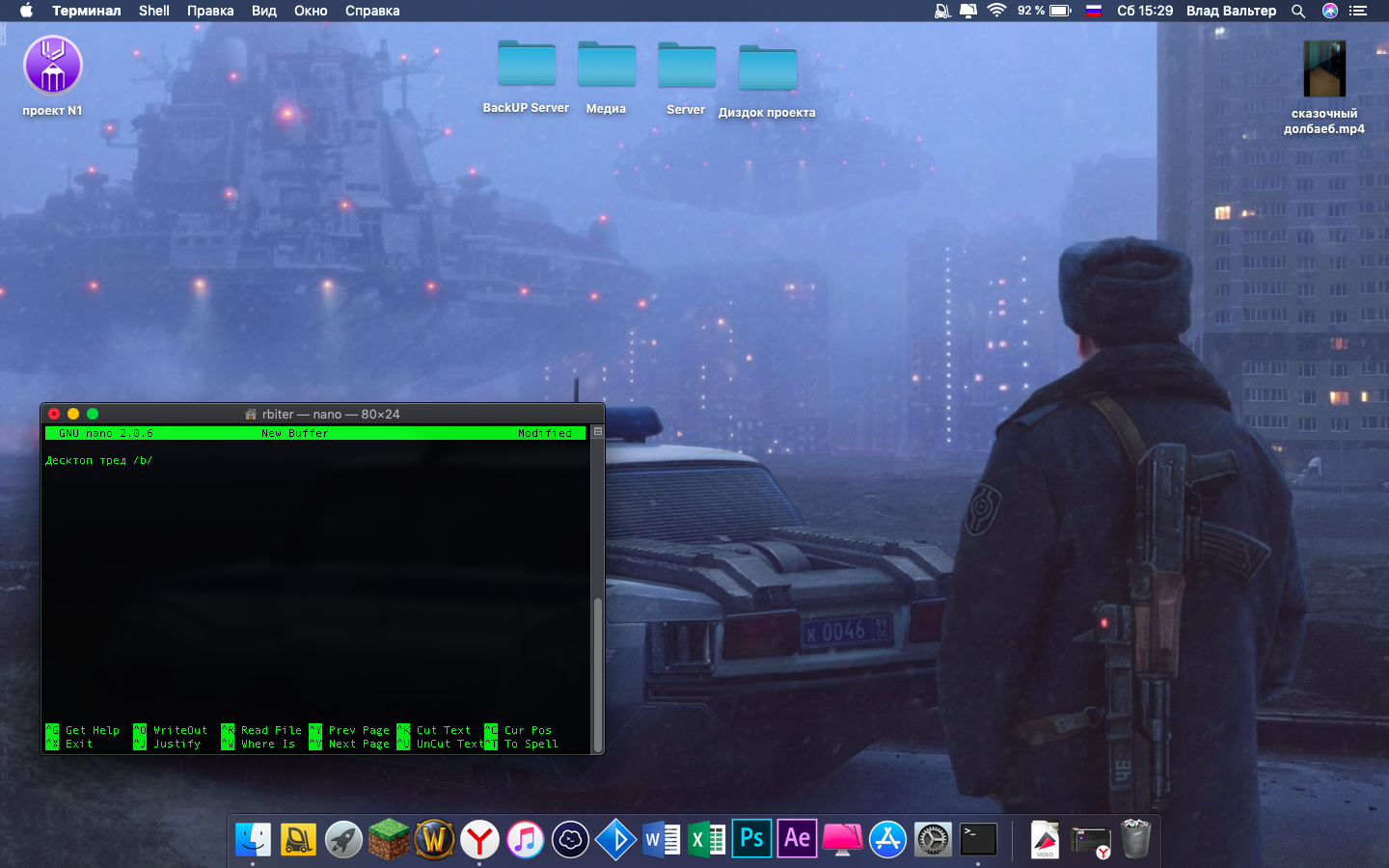Click the Cur Pos shortcut label
1389x868 pixels.
(x=528, y=730)
